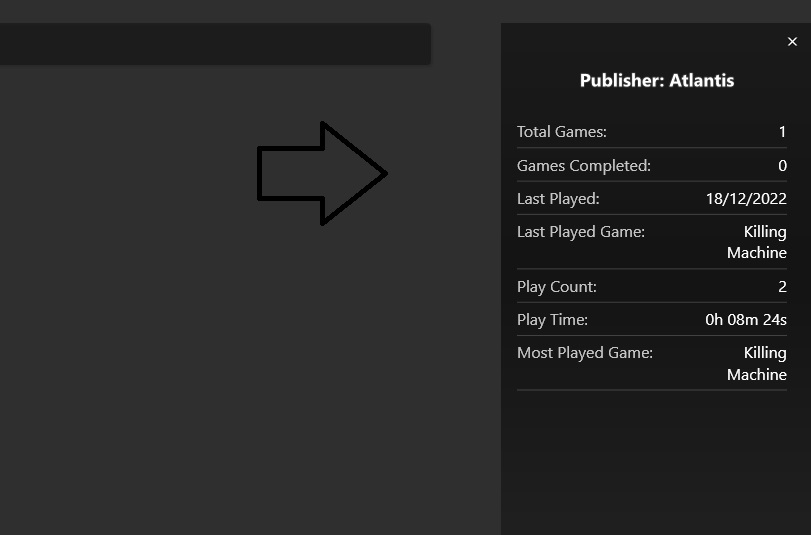The height and width of the screenshot is (535, 811).
Task: Click the 'Play Count:' label
Action: [557, 287]
